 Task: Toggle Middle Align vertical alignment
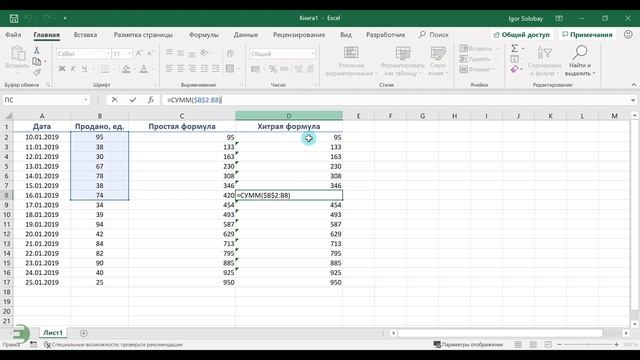pyautogui.click(x=181, y=53)
